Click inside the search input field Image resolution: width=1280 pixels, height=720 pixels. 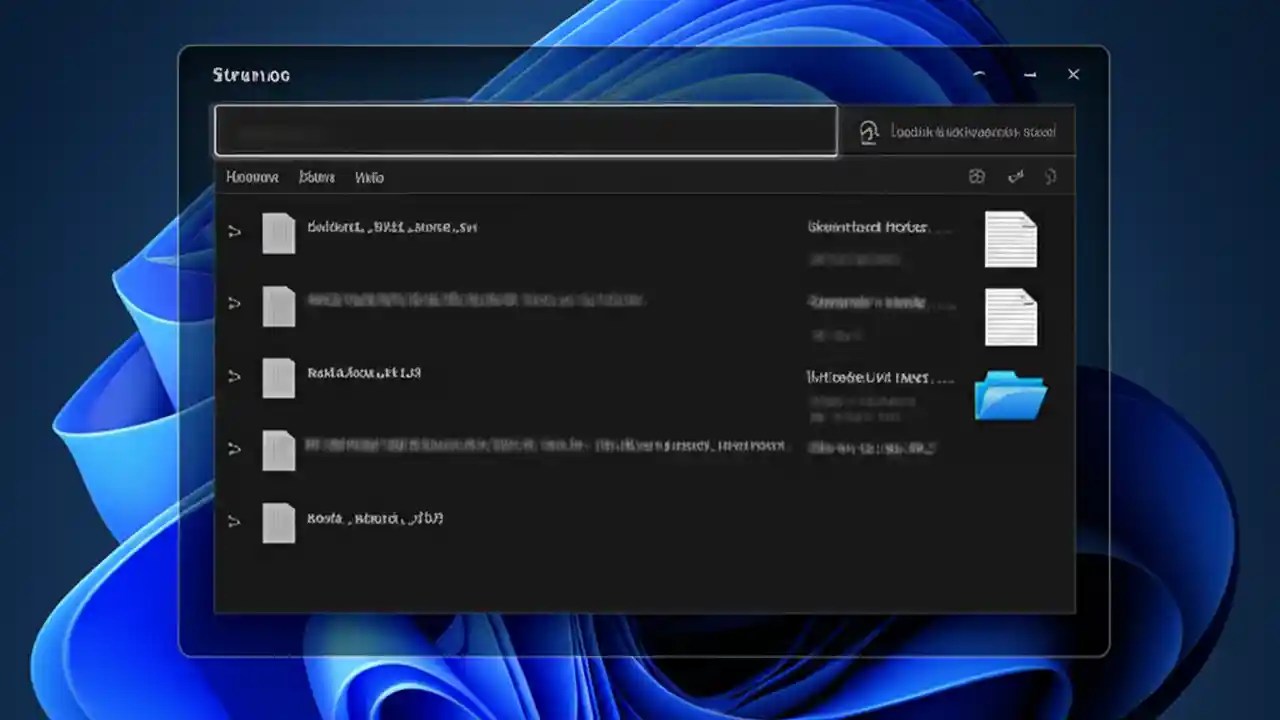pyautogui.click(x=525, y=130)
